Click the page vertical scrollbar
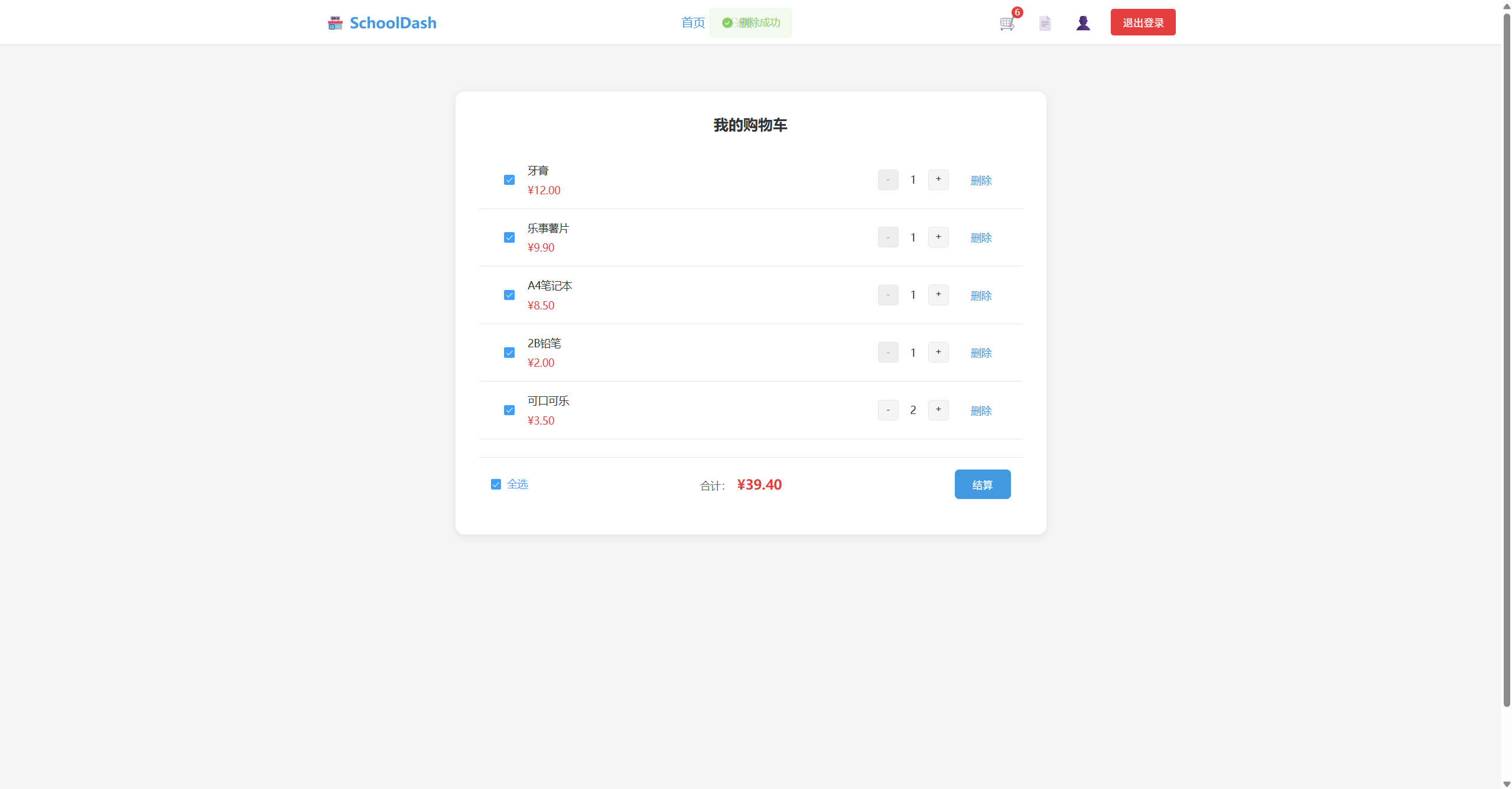Viewport: 1512px width, 789px height. 1506,354
